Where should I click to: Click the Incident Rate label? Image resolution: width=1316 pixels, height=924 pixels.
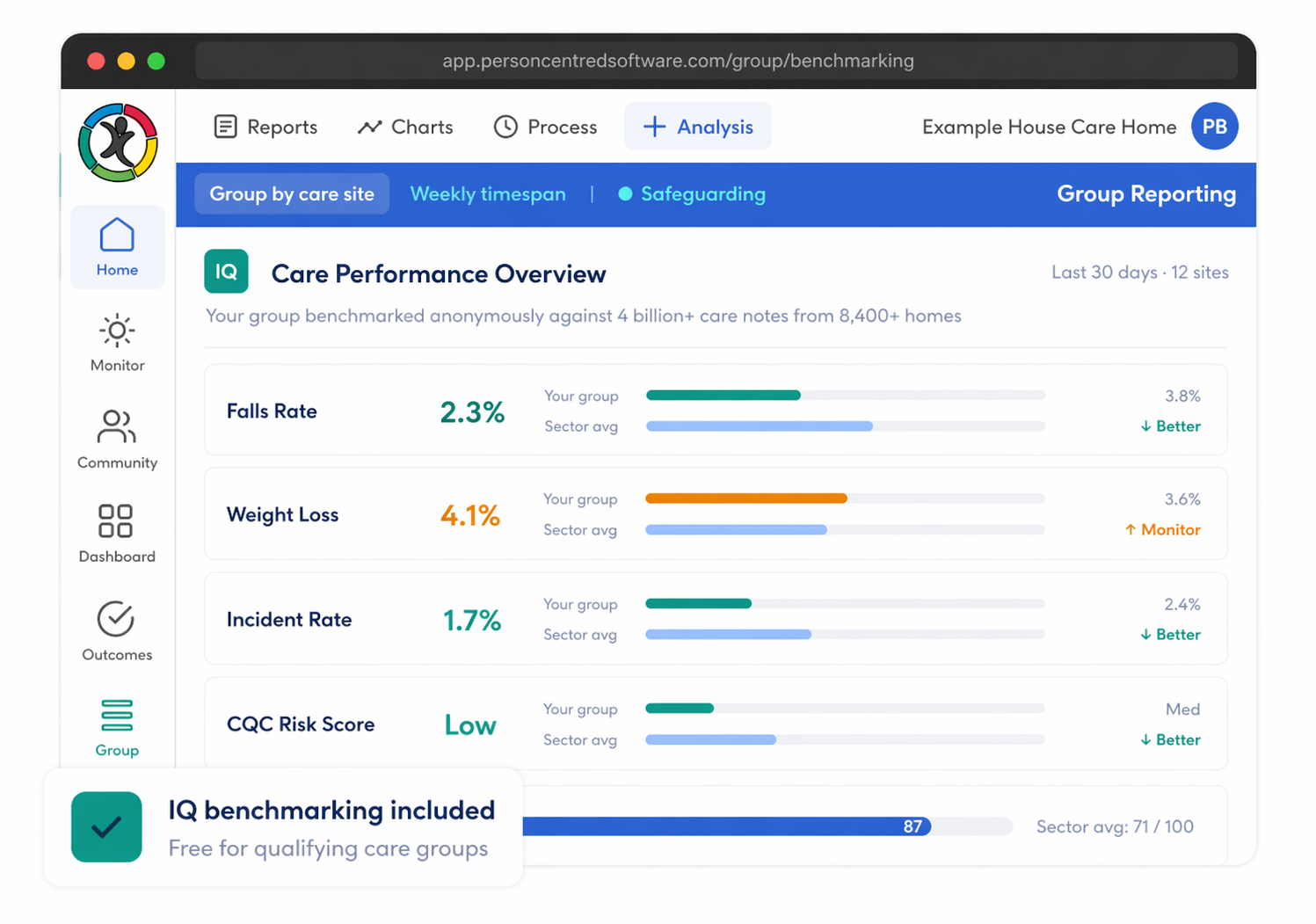tap(289, 620)
